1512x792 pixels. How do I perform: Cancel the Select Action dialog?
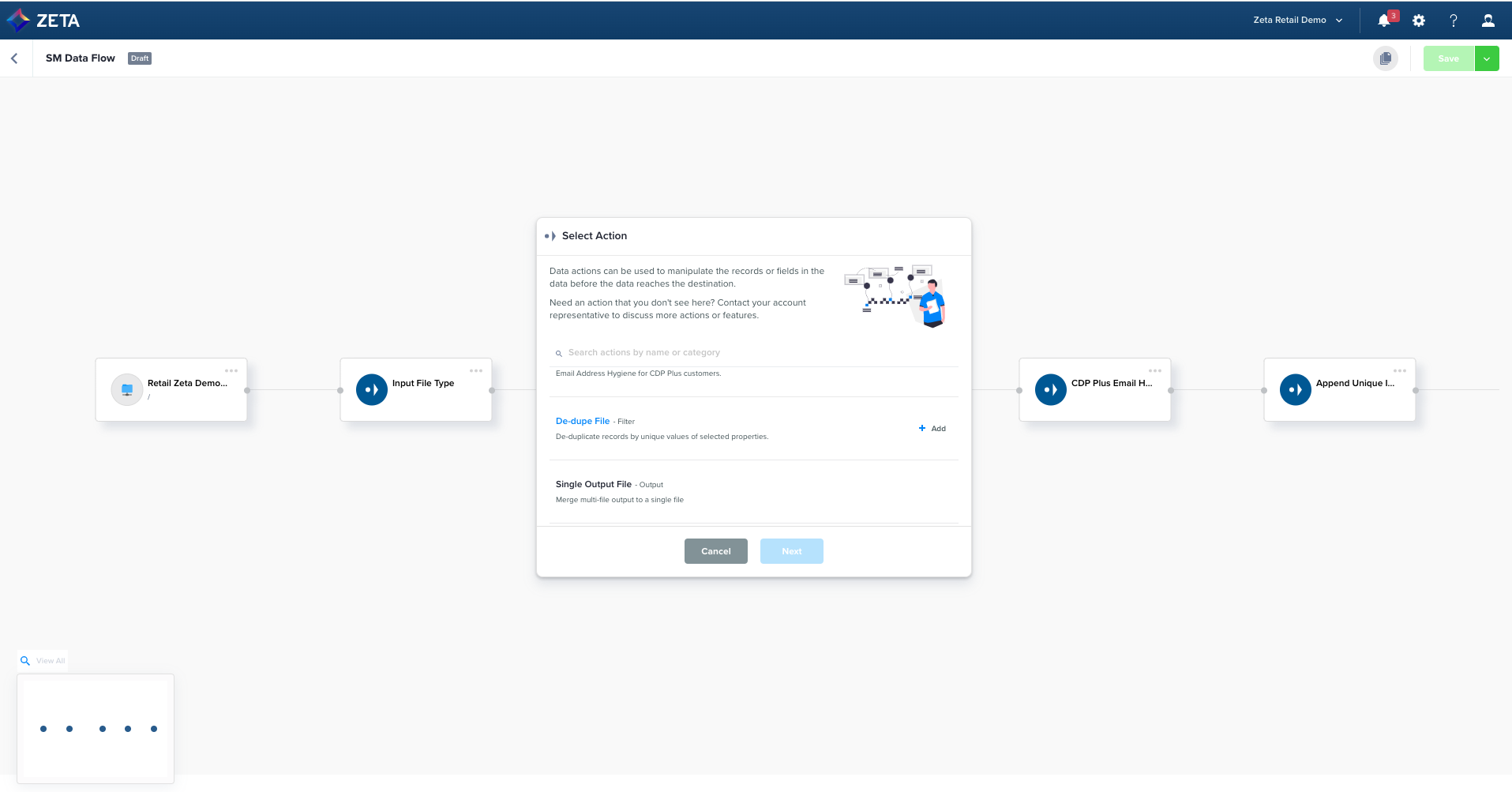tap(716, 551)
